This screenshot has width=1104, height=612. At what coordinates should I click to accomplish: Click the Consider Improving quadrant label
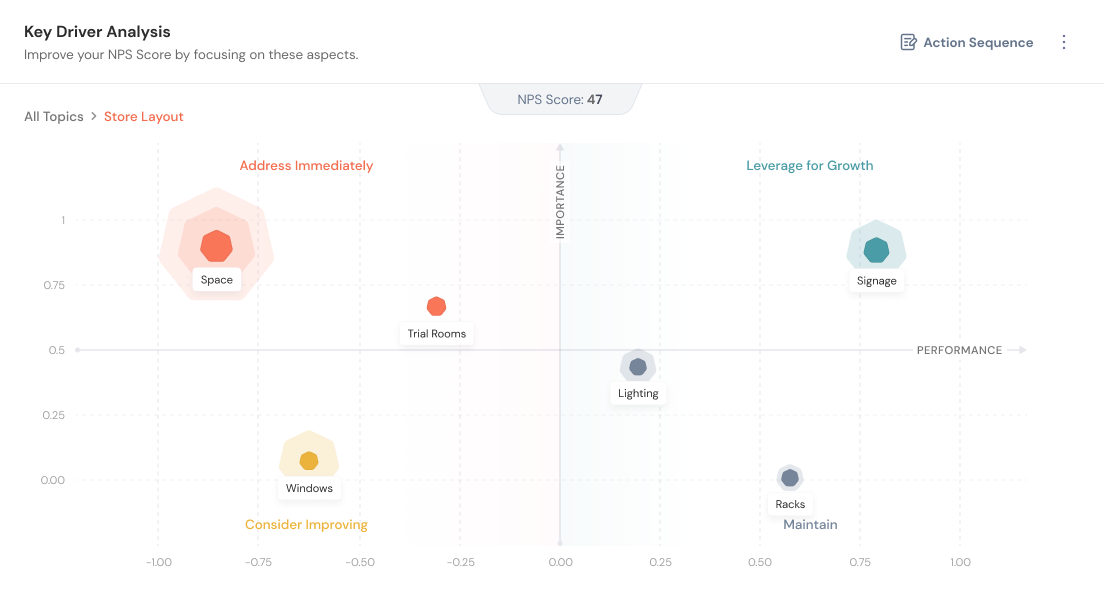[x=306, y=525]
